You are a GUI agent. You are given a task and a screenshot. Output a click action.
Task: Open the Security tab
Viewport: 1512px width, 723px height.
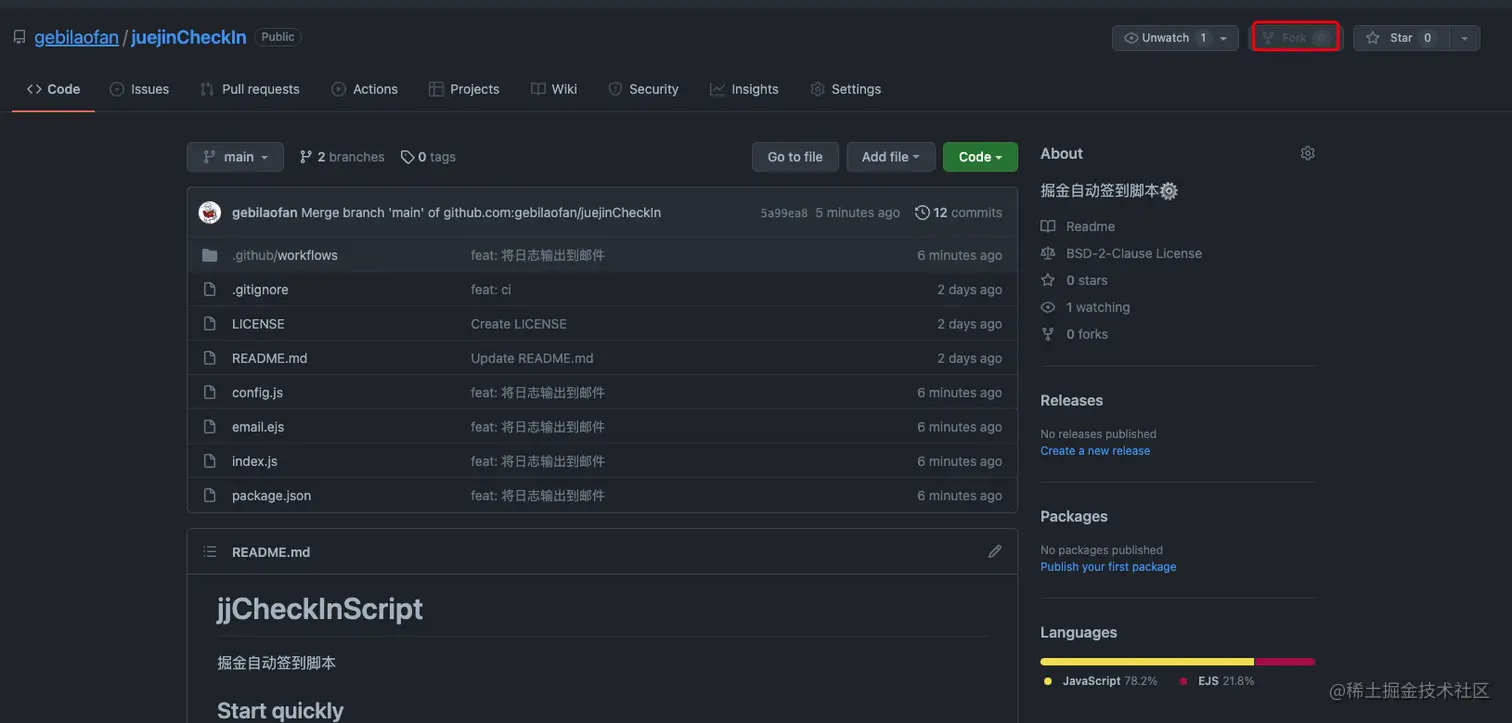click(x=643, y=89)
